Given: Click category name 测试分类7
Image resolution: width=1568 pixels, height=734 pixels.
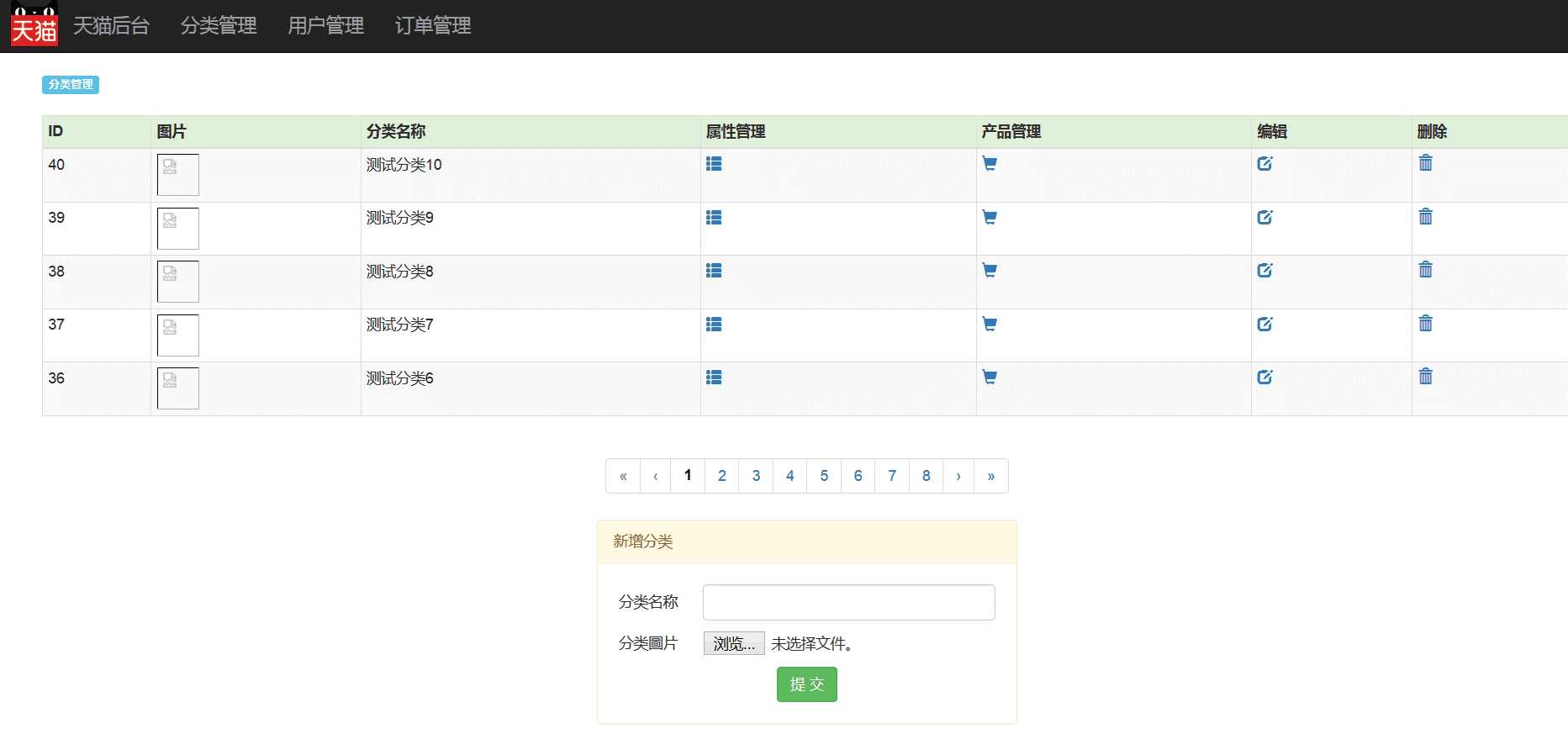Looking at the screenshot, I should [x=400, y=325].
